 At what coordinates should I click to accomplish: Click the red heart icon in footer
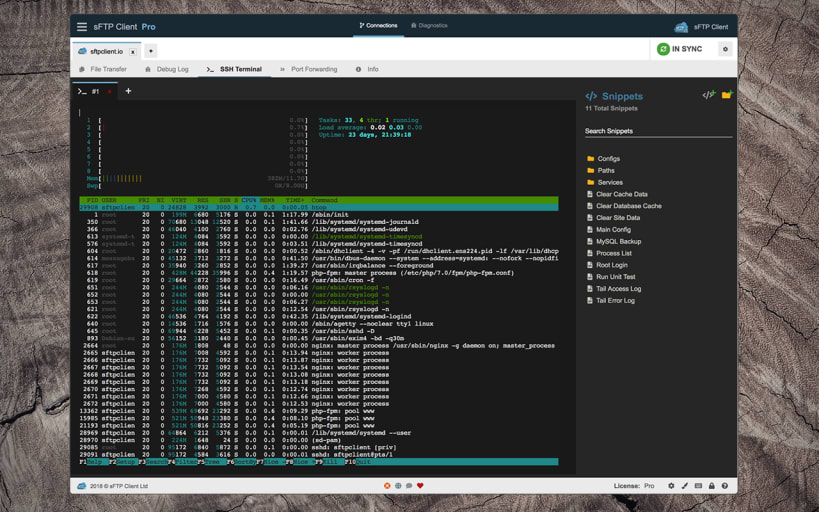pos(420,486)
